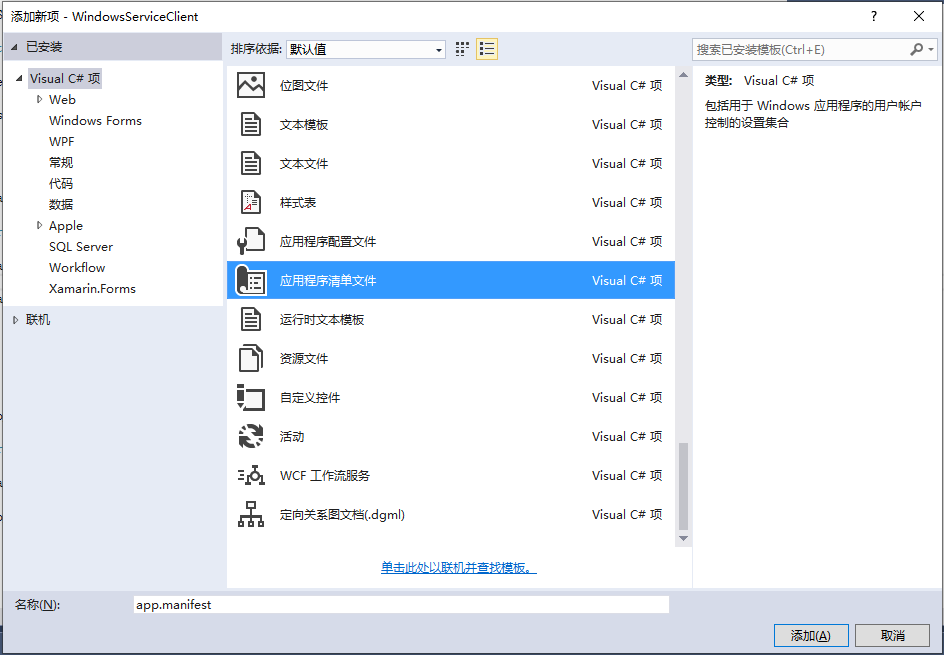Pick the Activity (活动) workflow icon

pos(250,437)
